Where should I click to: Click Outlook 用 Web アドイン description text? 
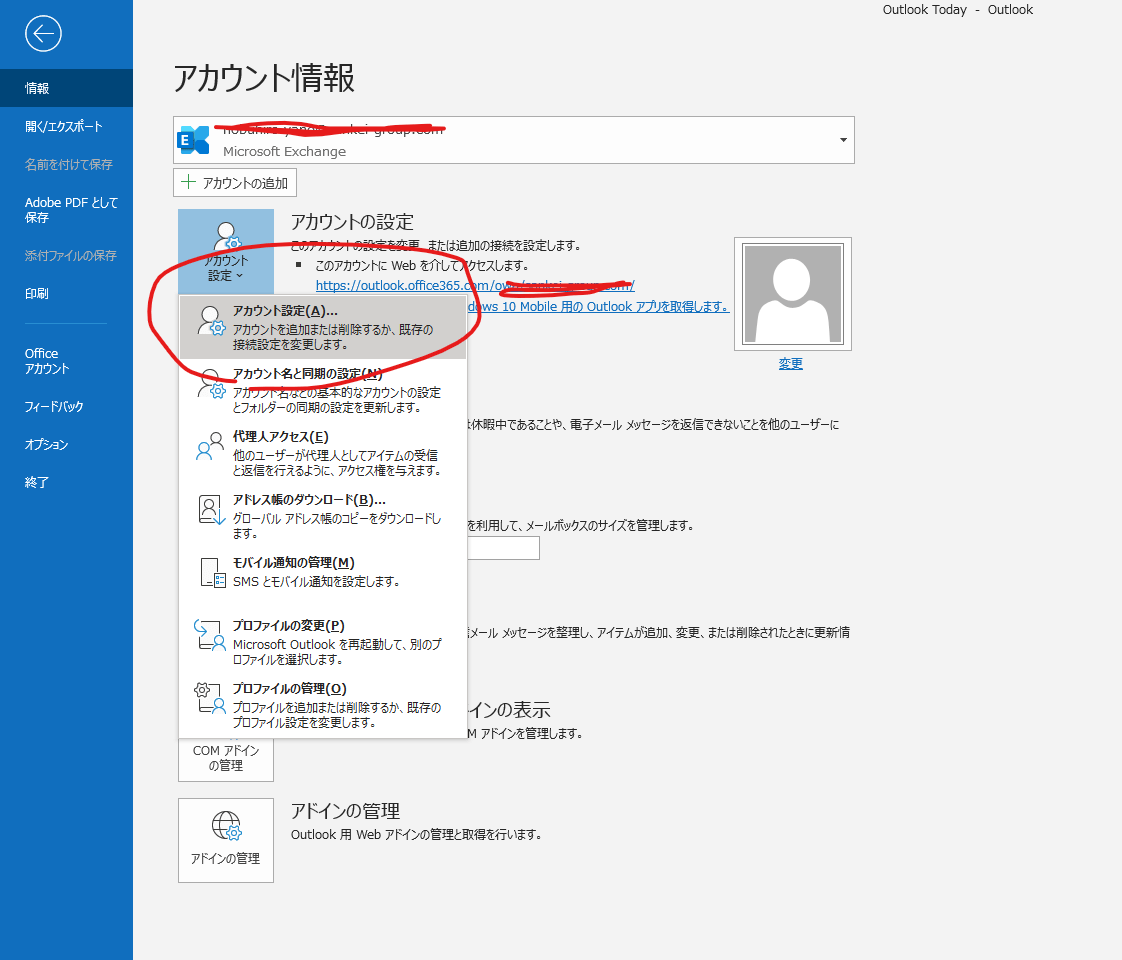[x=416, y=835]
